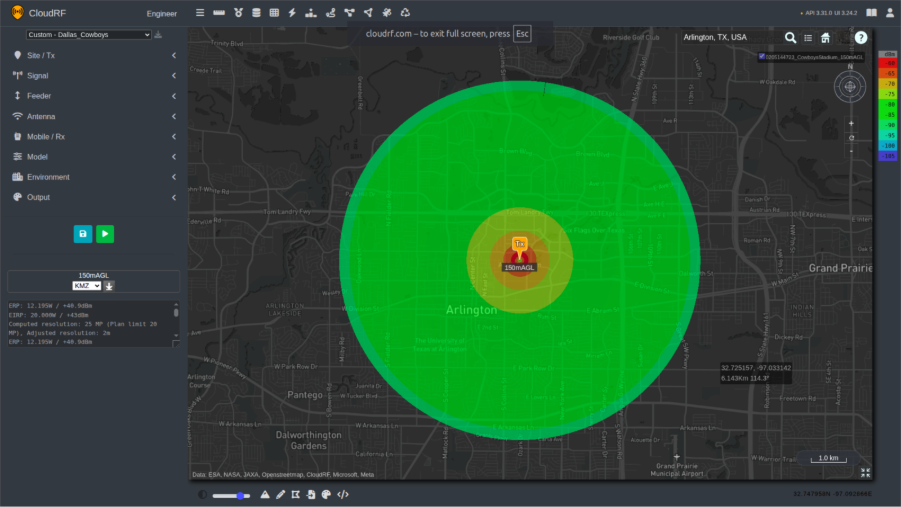The width and height of the screenshot is (901, 507).
Task: Expand the Antenna menu section
Action: pos(94,116)
